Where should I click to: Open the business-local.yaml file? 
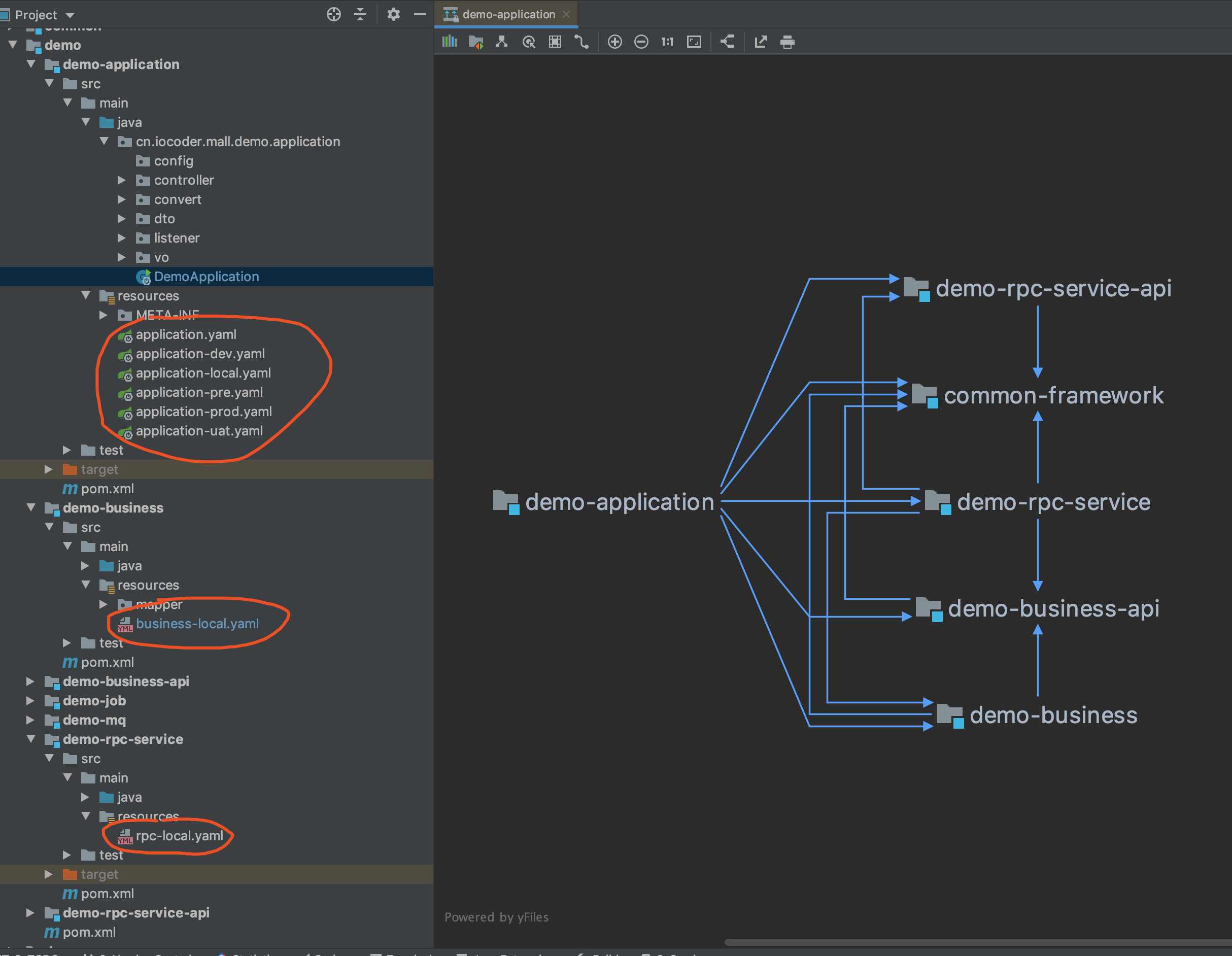tap(197, 623)
